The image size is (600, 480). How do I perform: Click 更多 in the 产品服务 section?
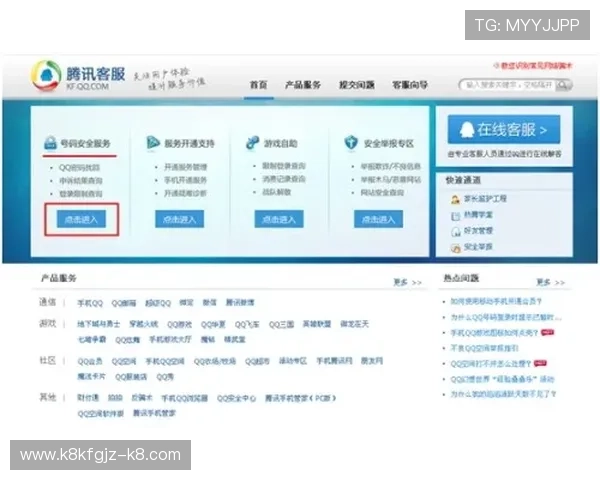(407, 282)
